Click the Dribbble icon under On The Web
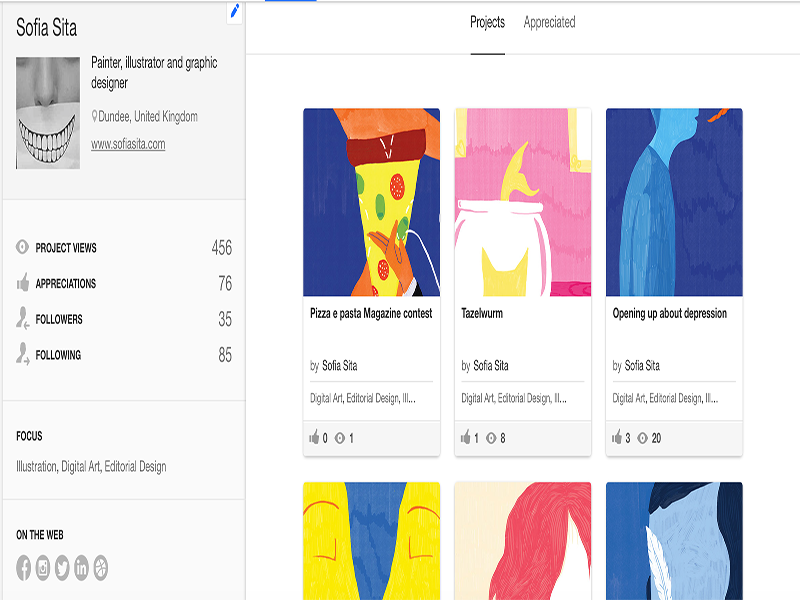This screenshot has height=600, width=800. click(x=100, y=568)
